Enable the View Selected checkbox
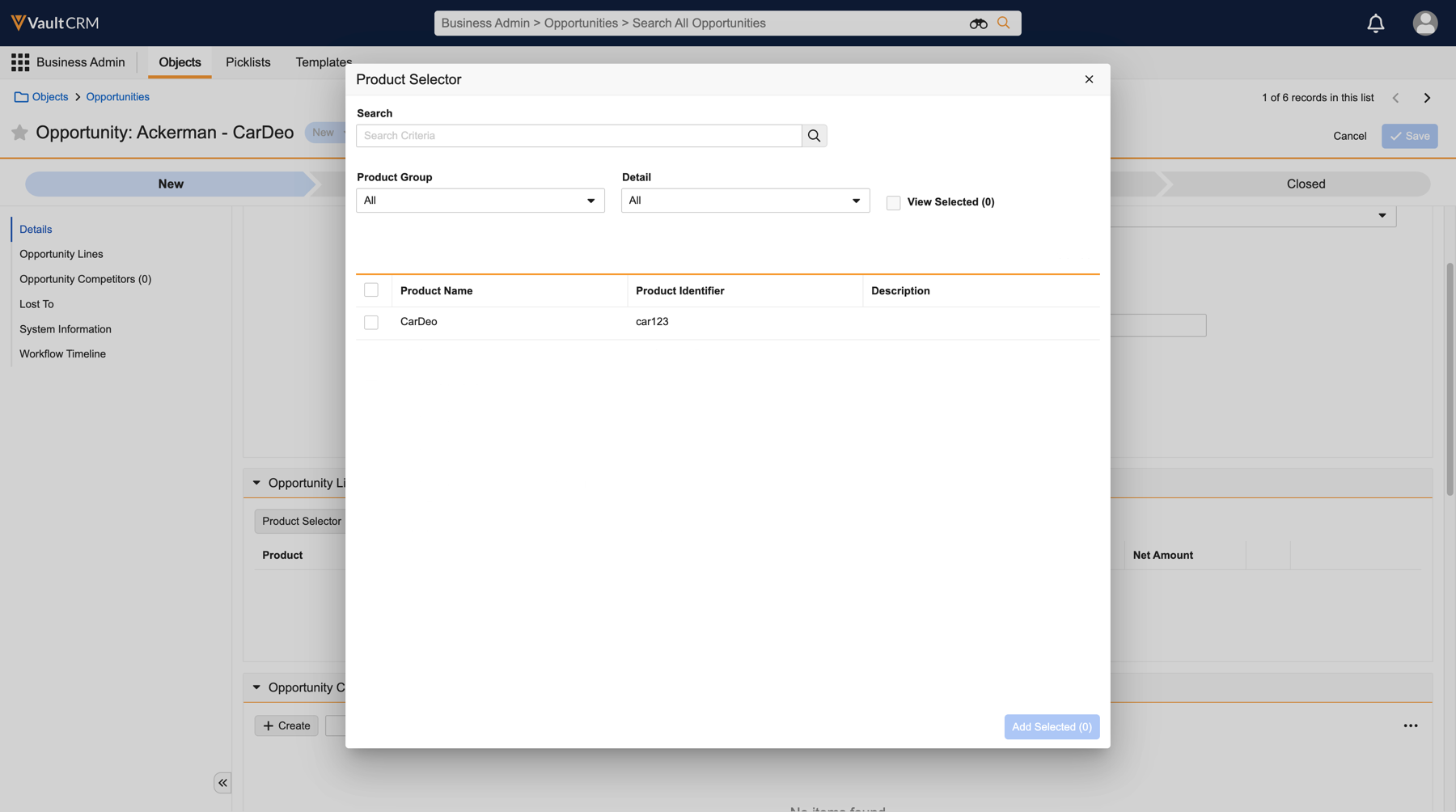The image size is (1456, 812). coord(893,203)
